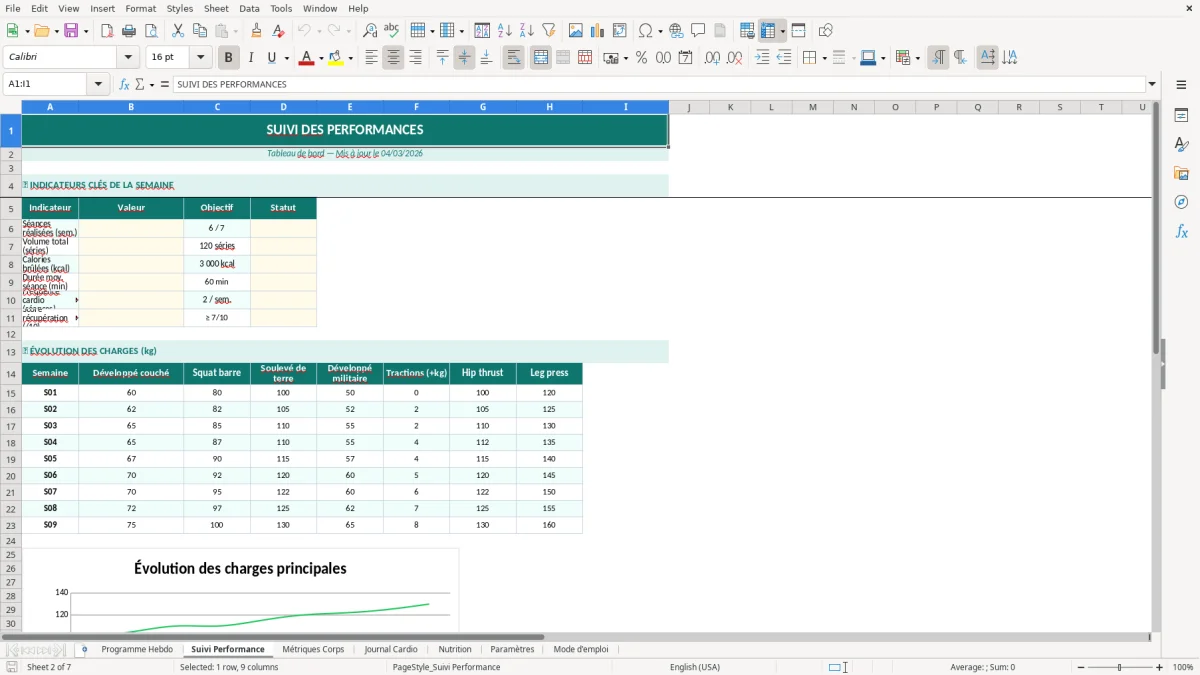
Task: Clear direct formatting
Action: tap(279, 31)
